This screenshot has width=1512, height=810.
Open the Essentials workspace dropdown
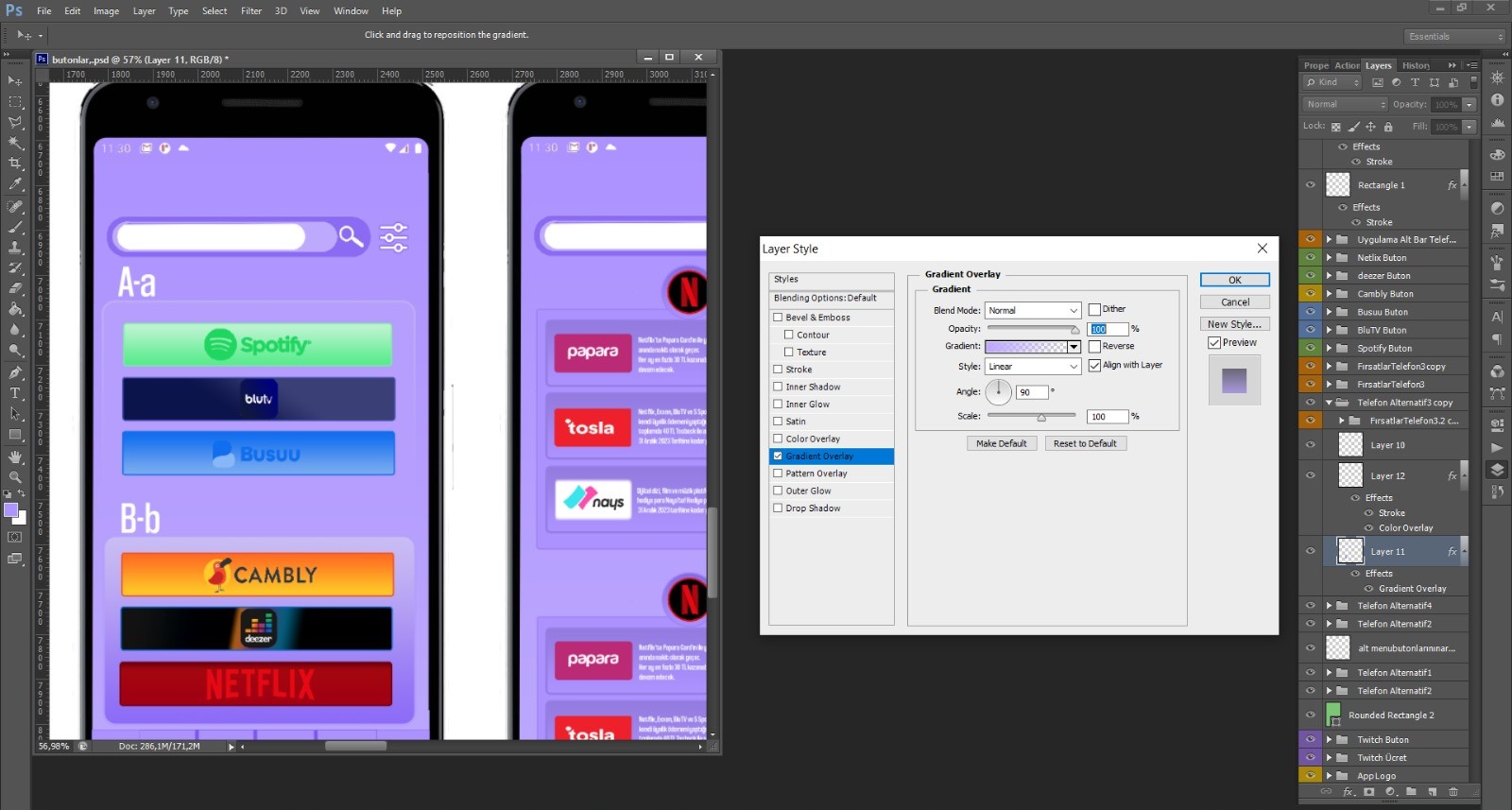[x=1453, y=37]
